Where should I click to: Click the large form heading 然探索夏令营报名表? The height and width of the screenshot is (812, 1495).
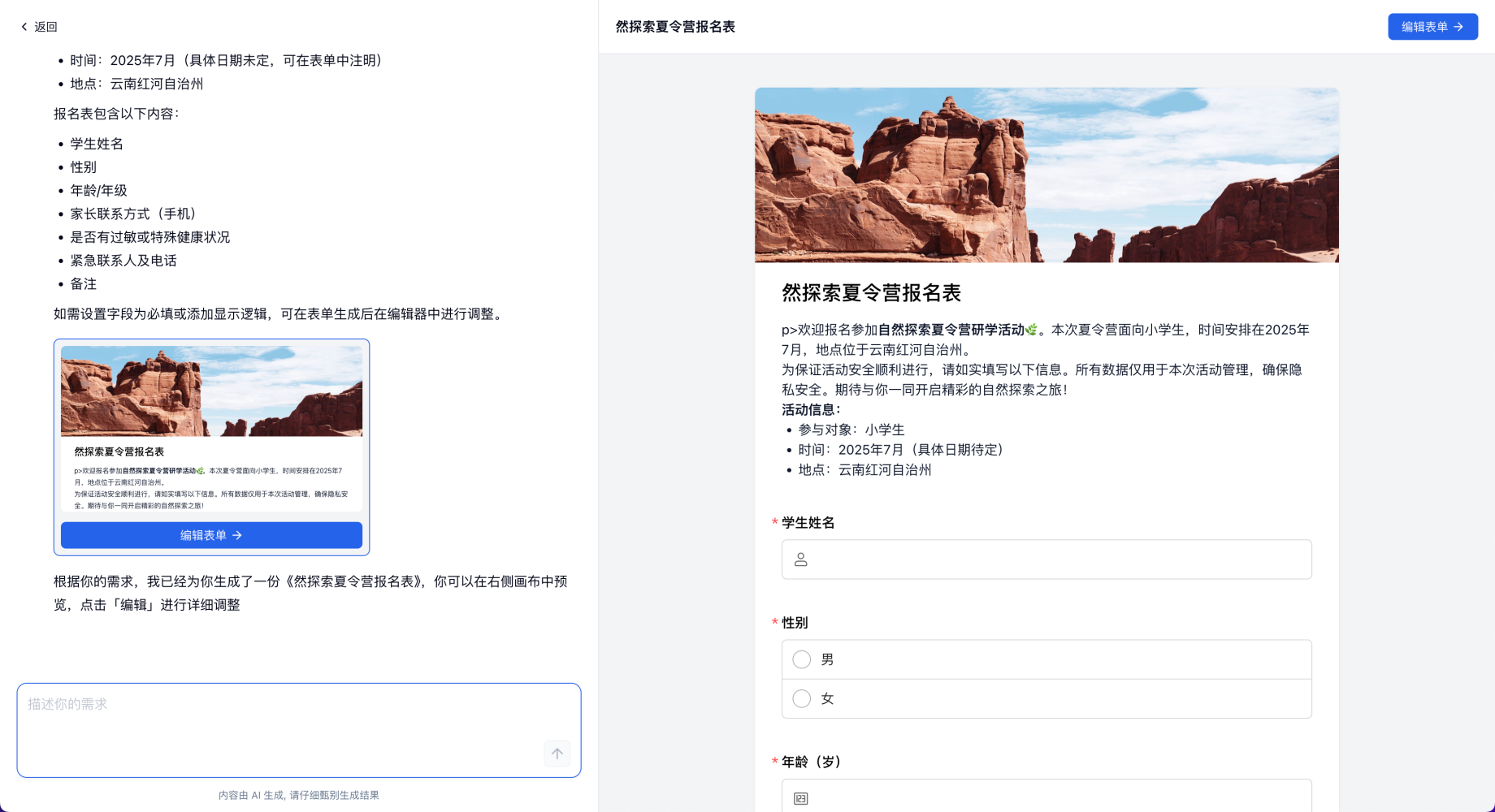pyautogui.click(x=871, y=292)
